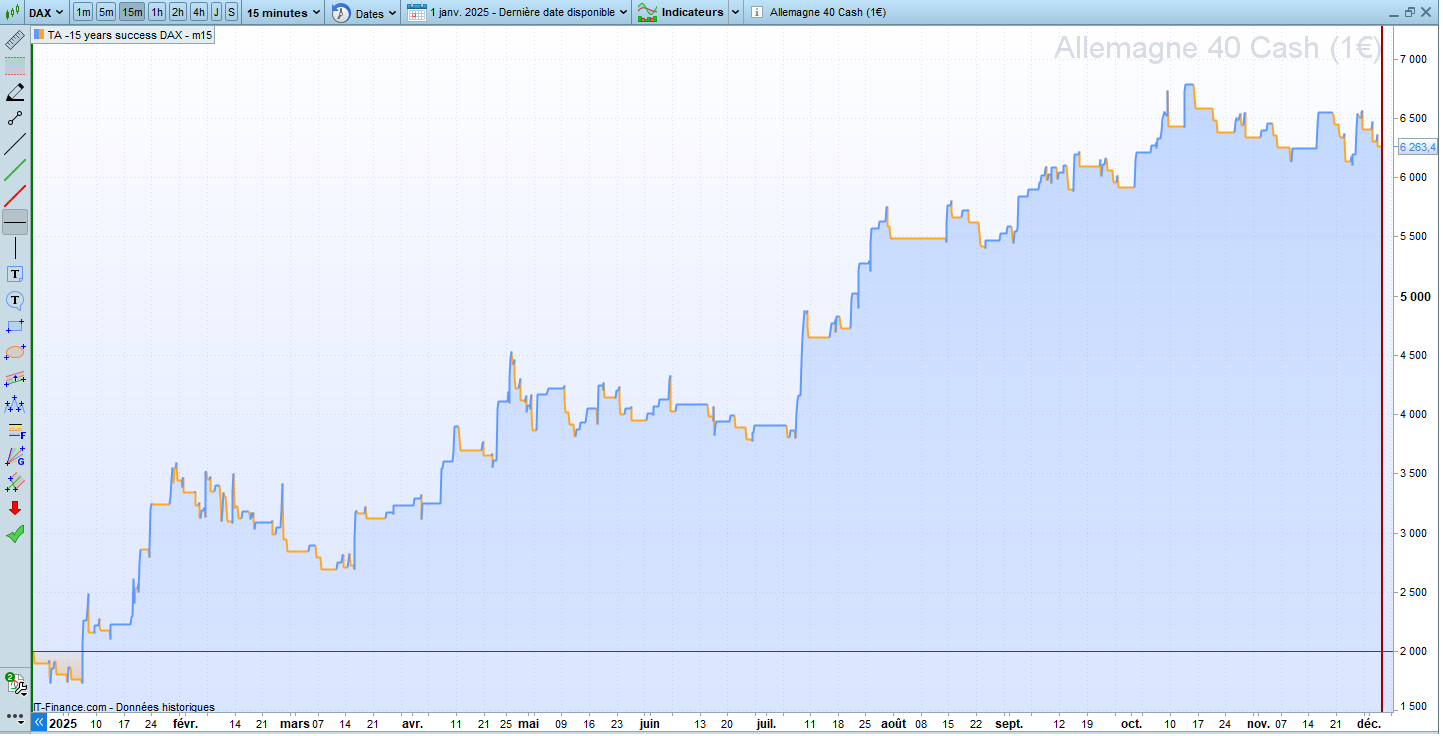Select the vertical line drawing tool

[15, 248]
